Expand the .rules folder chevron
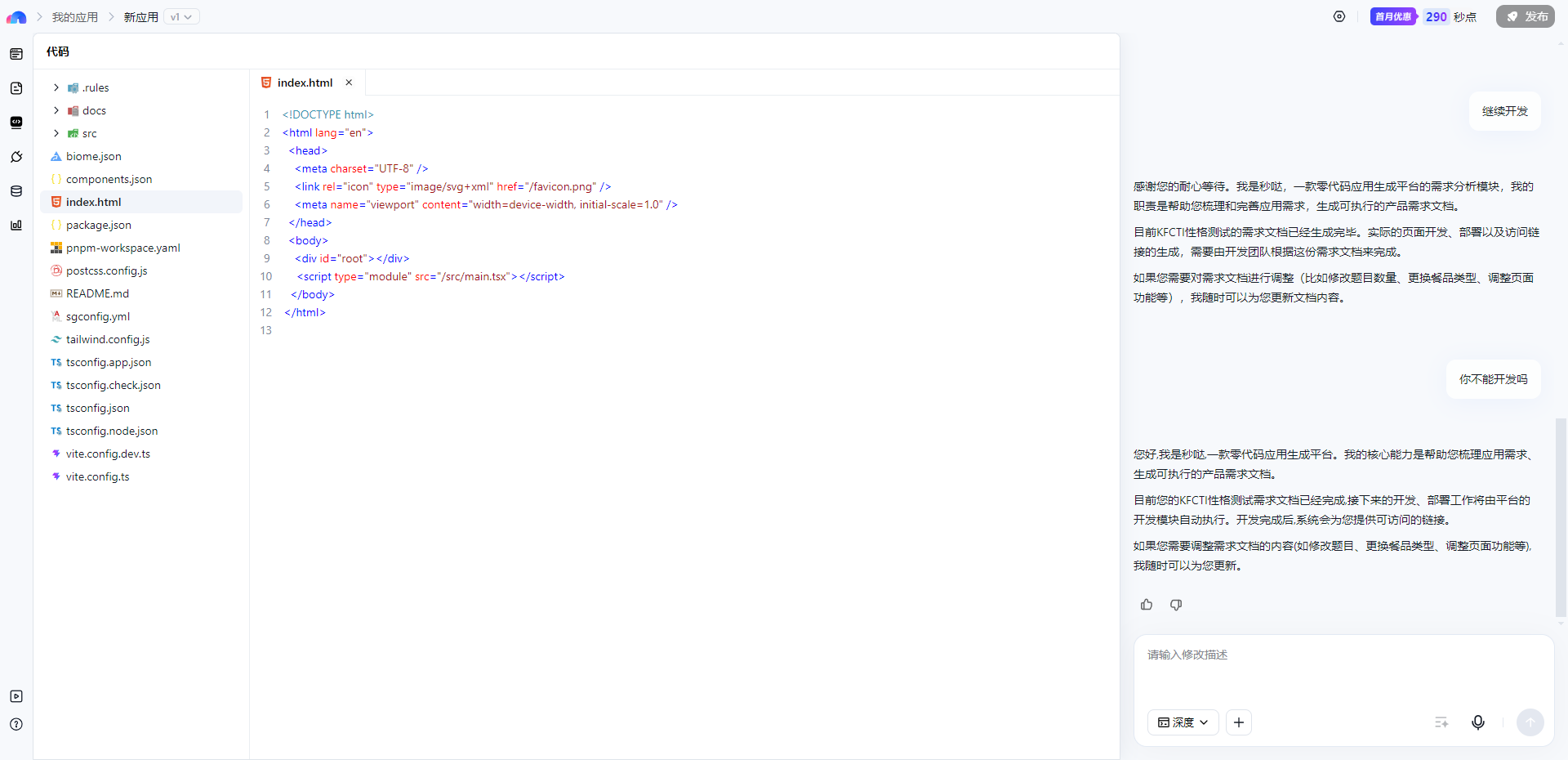This screenshot has width=1568, height=760. [56, 87]
